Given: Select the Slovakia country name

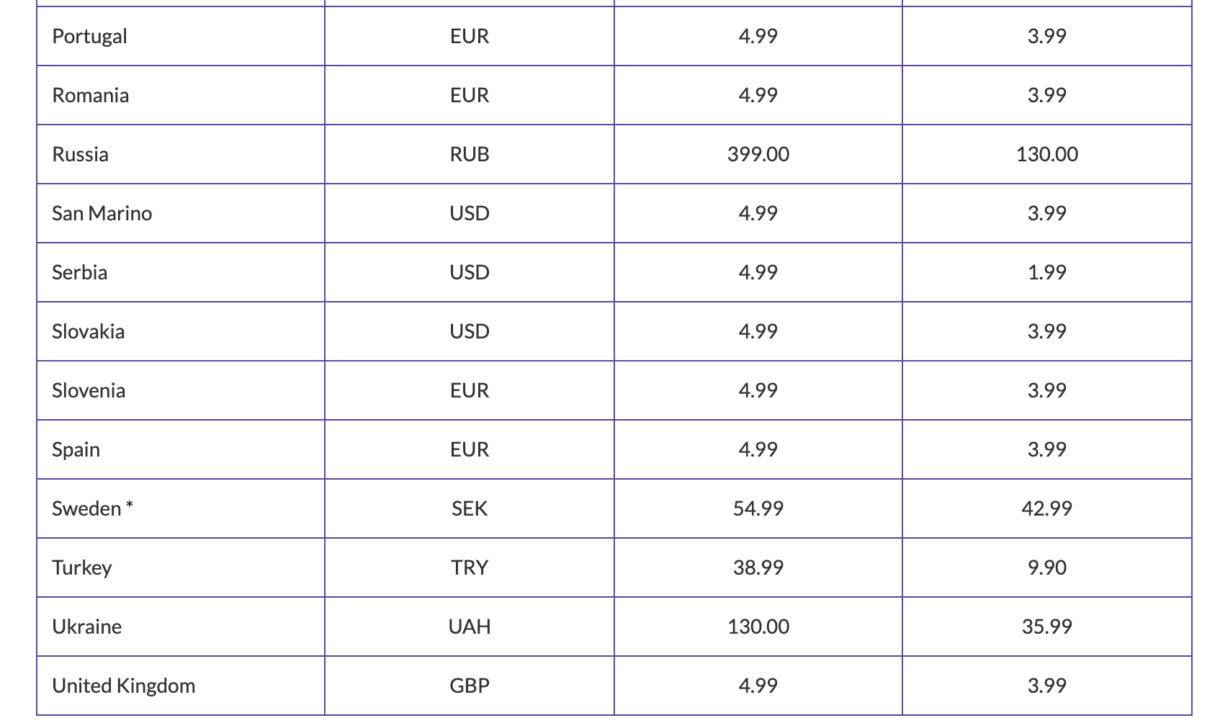Looking at the screenshot, I should pos(88,331).
